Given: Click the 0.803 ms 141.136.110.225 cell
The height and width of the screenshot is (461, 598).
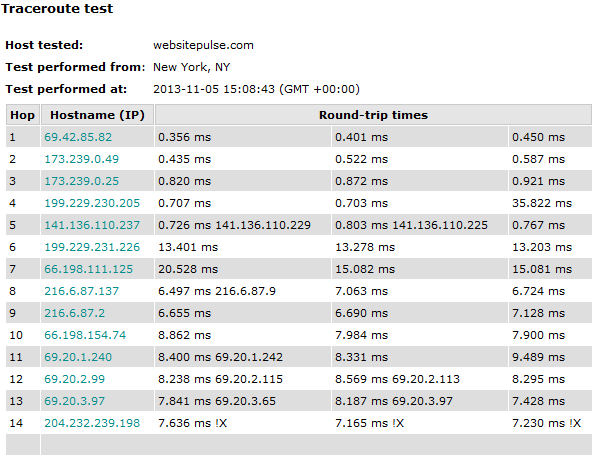Looking at the screenshot, I should (420, 225).
